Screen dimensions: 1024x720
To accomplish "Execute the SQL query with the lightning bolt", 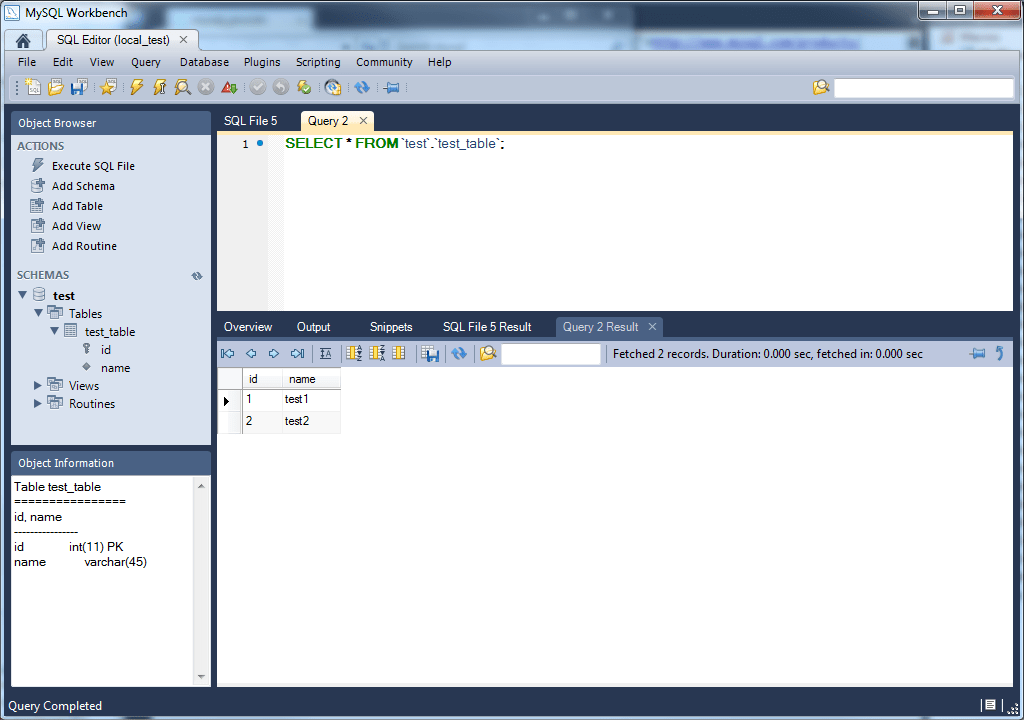I will [x=135, y=87].
